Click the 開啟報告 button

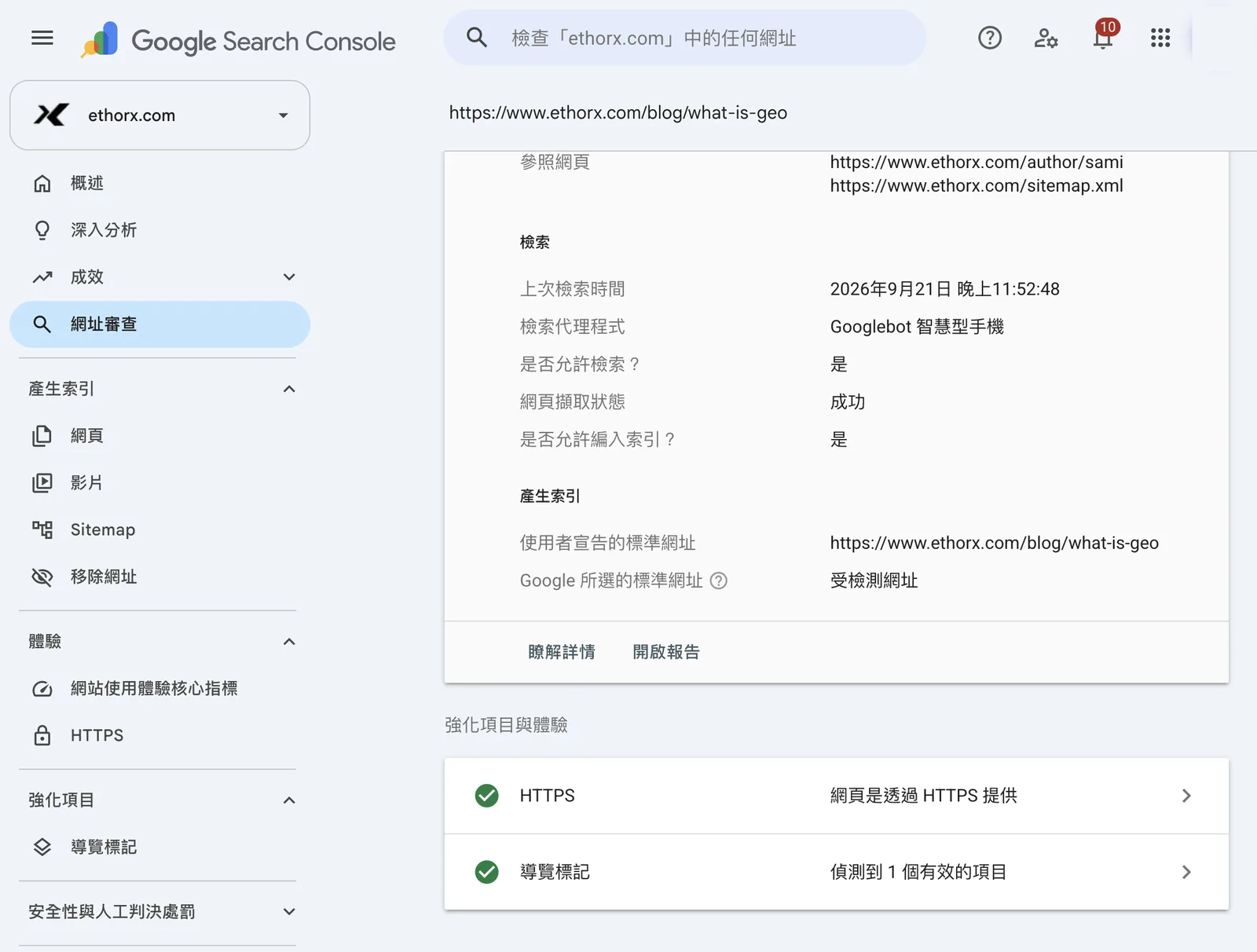(666, 652)
